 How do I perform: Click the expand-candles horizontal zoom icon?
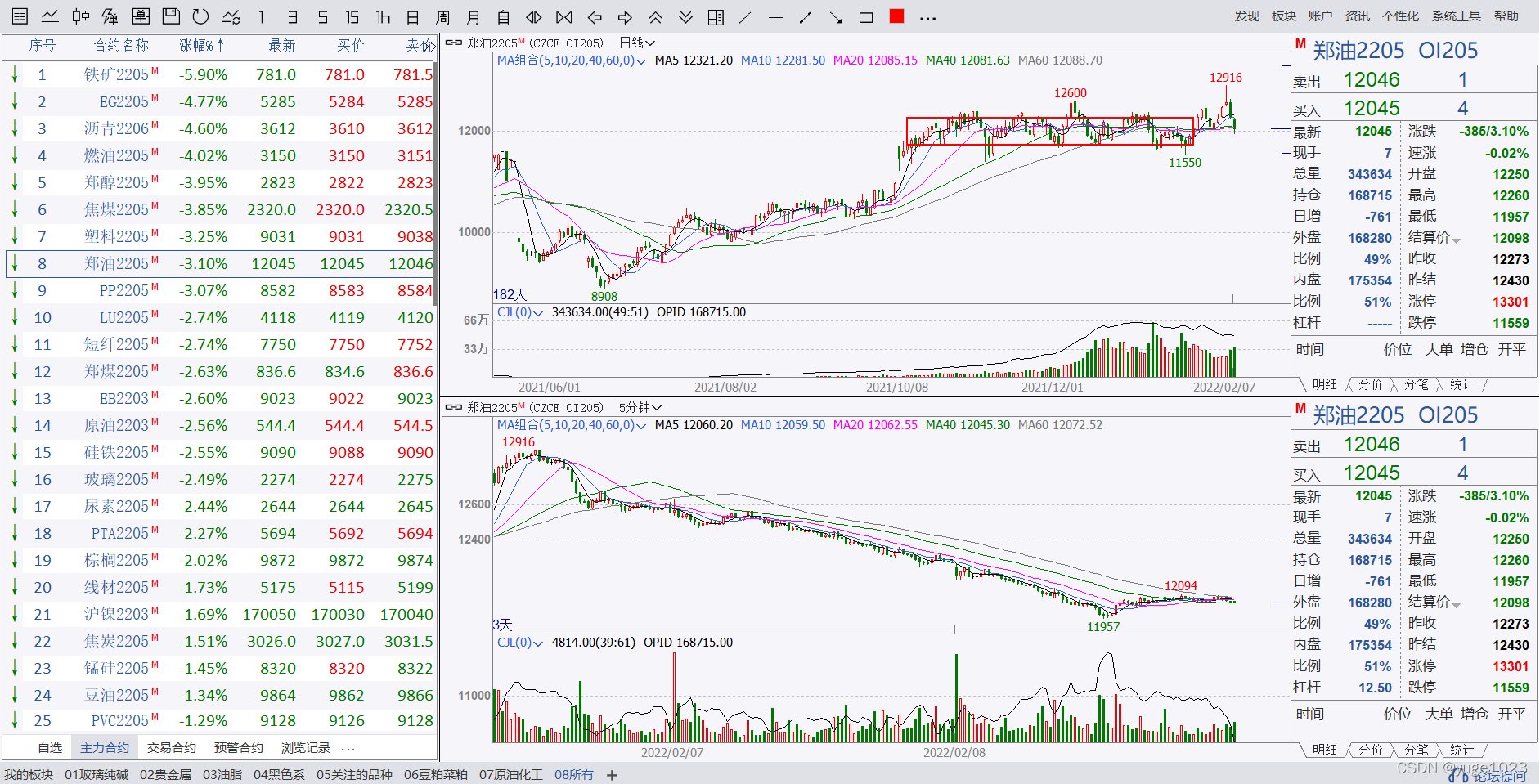[x=534, y=16]
